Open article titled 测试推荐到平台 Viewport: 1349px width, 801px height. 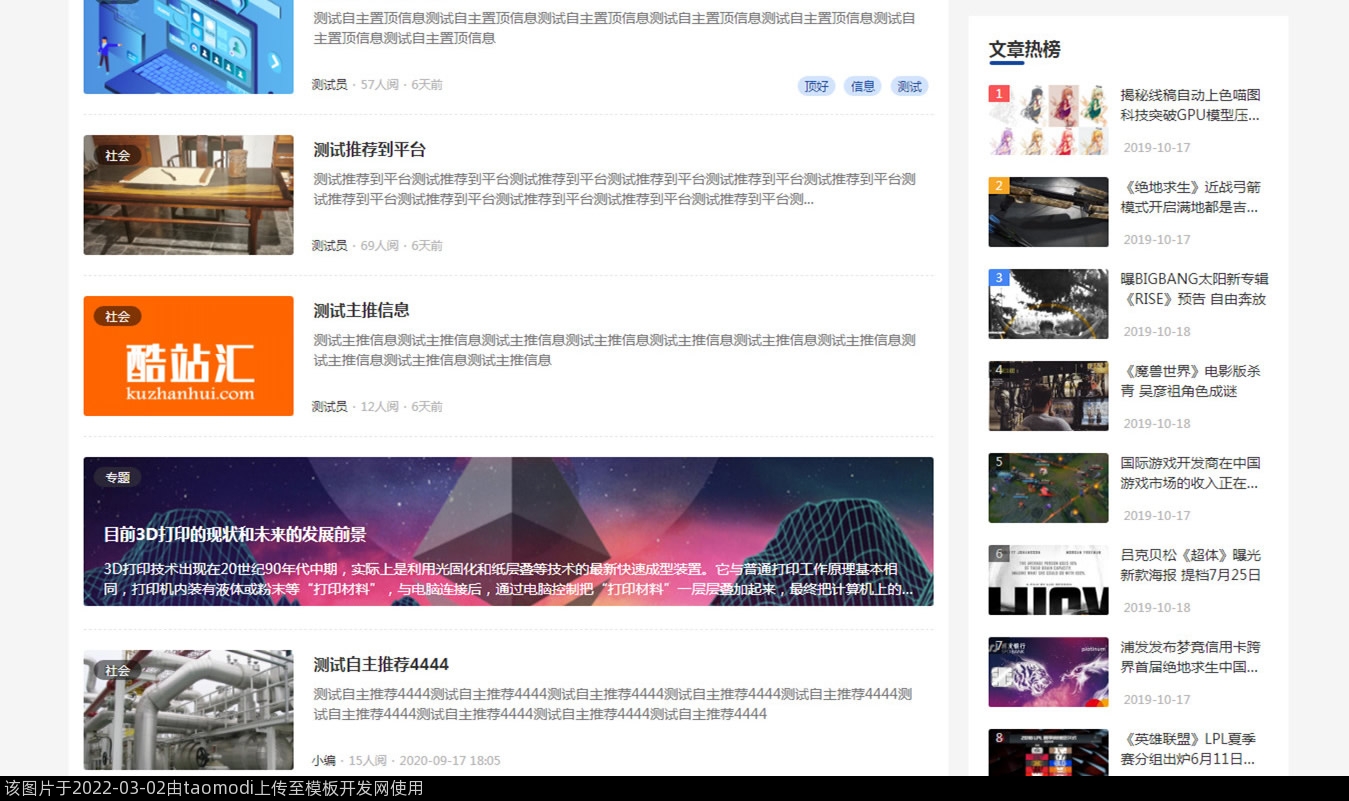(369, 150)
